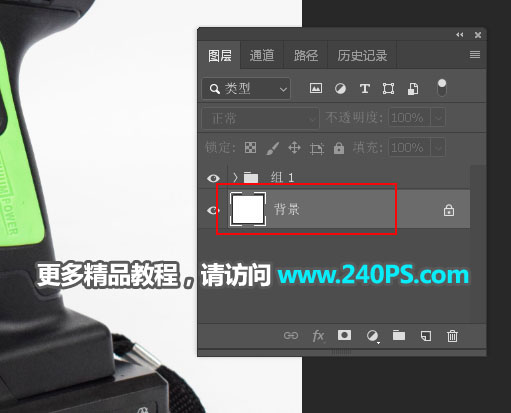This screenshot has height=413, width=511.
Task: Expand the 组 1 group chevron
Action: pyautogui.click(x=235, y=177)
